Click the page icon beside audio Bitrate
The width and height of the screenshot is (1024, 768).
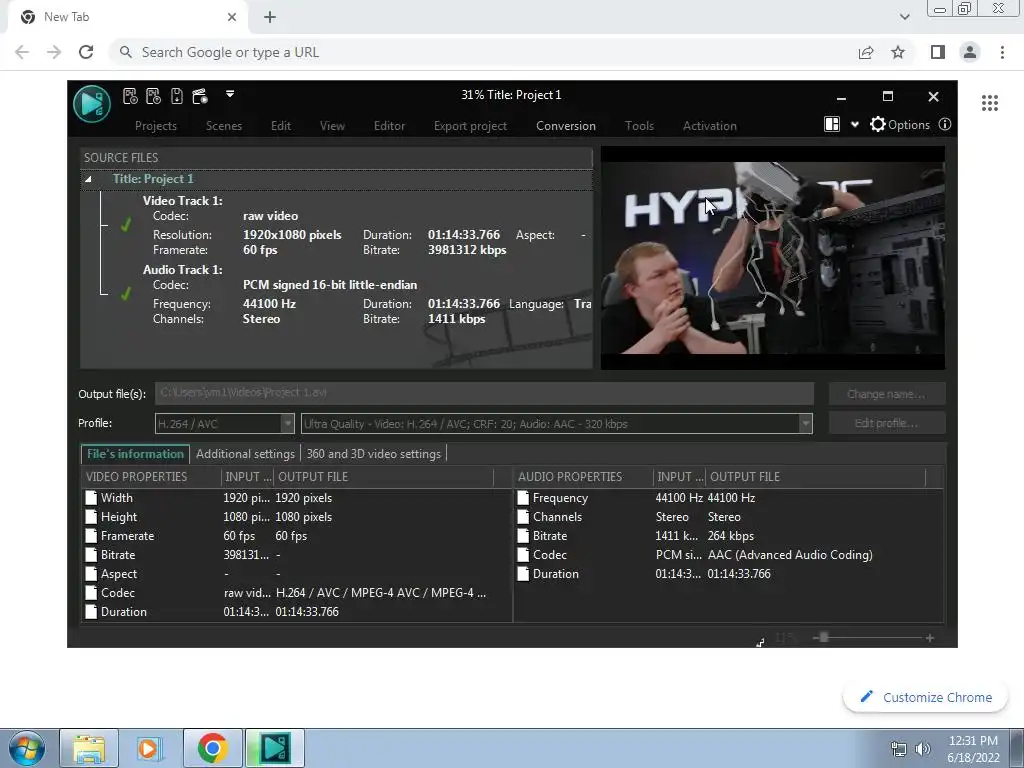(523, 536)
